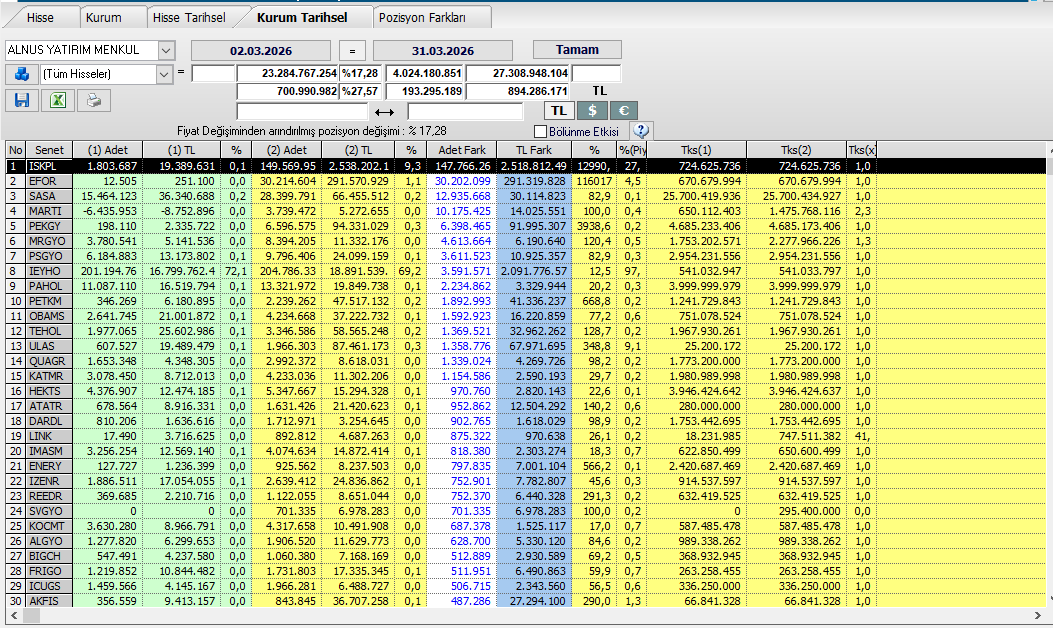Click the double-arrow swap icon
This screenshot has height=628, width=1053.
click(x=384, y=112)
